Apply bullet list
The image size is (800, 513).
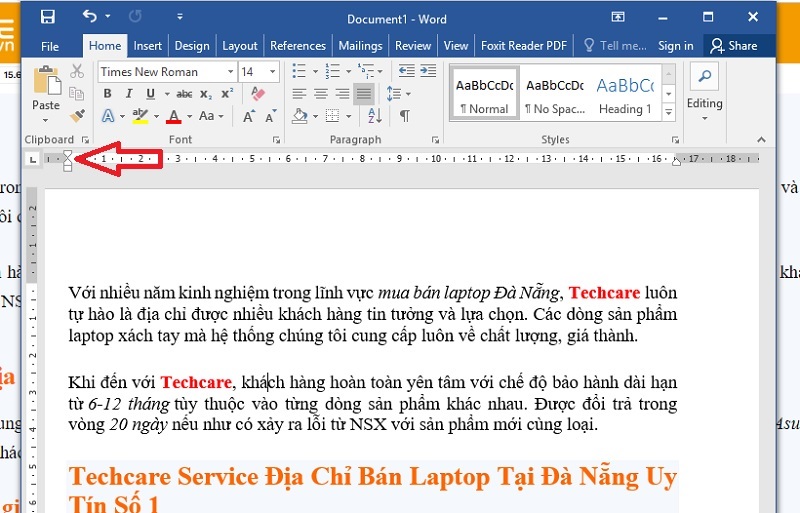[299, 71]
